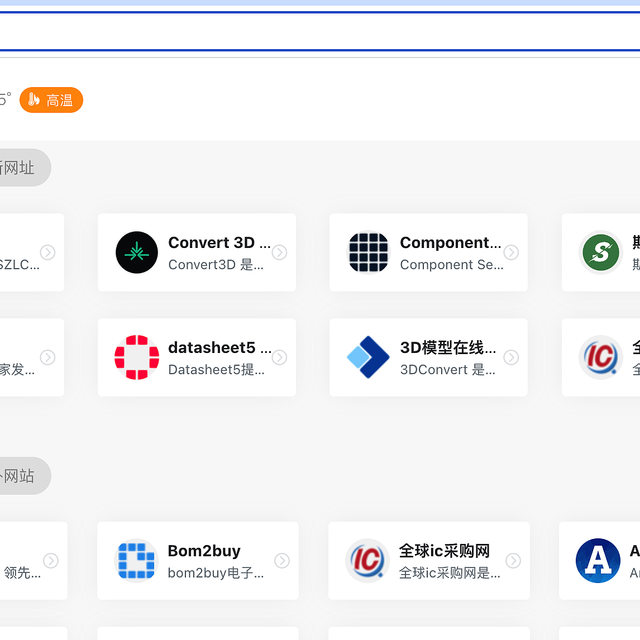Click the arrow on the Component card
Viewport: 640px width, 640px height.
[511, 253]
